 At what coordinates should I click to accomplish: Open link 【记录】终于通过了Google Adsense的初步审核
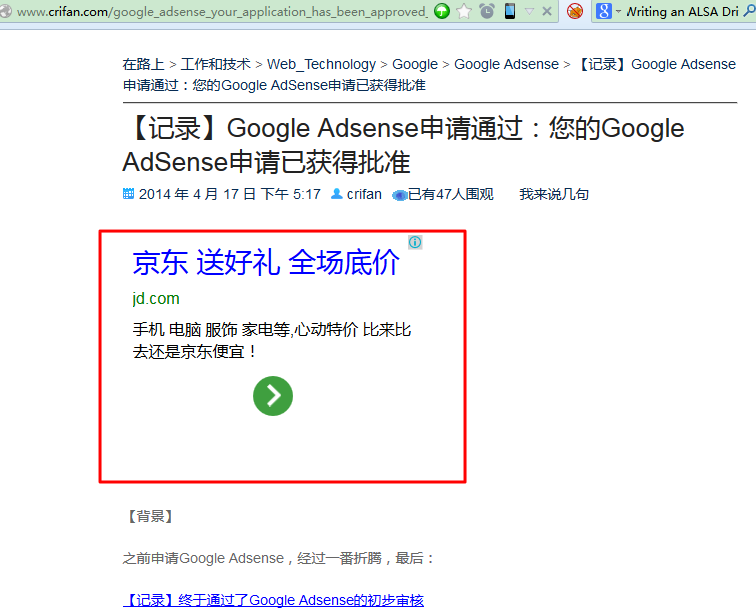pyautogui.click(x=273, y=600)
